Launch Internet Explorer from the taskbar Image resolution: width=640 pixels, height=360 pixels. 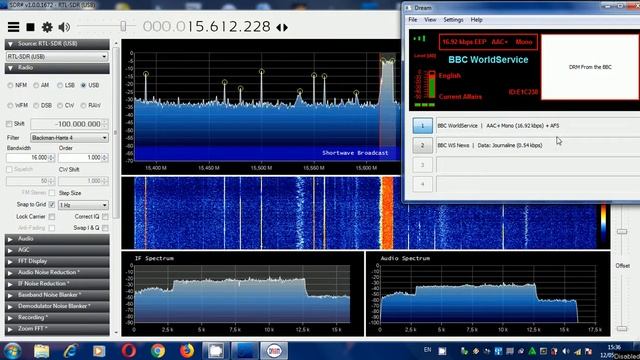tap(70, 351)
